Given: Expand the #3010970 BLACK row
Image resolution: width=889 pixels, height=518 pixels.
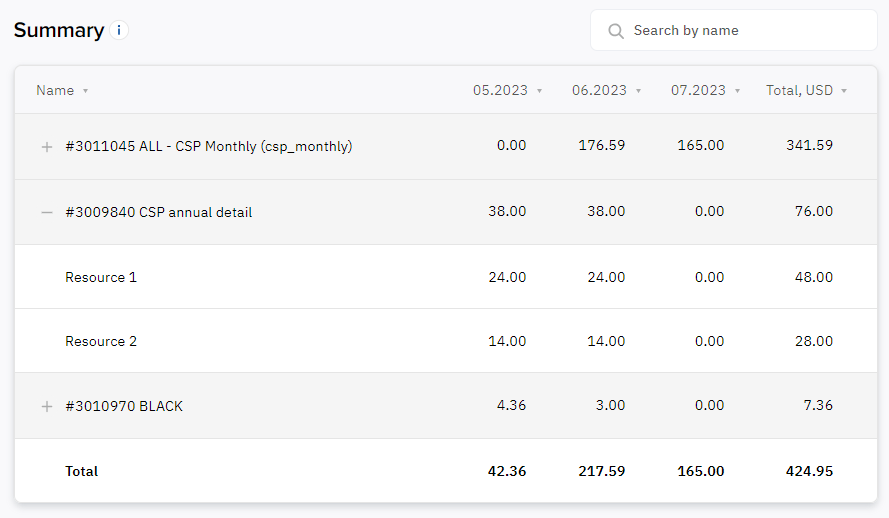Looking at the screenshot, I should coord(47,406).
